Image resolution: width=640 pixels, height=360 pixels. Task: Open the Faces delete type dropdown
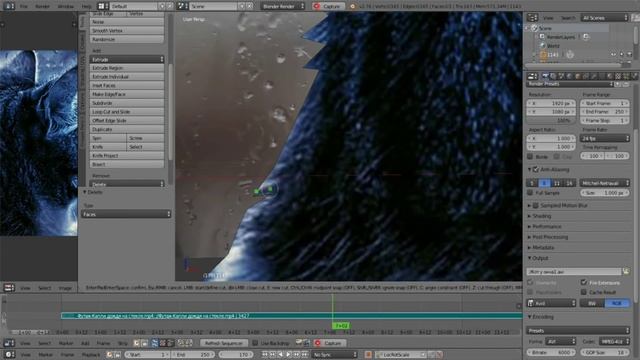pos(126,214)
